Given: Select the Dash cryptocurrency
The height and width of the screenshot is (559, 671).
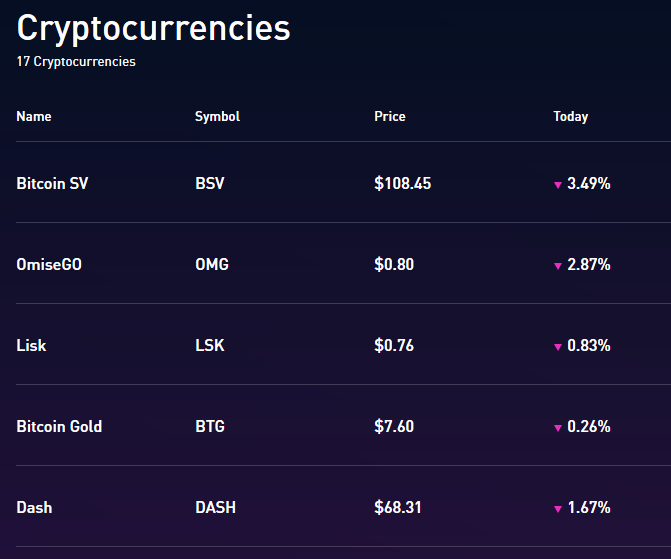Looking at the screenshot, I should [x=34, y=508].
